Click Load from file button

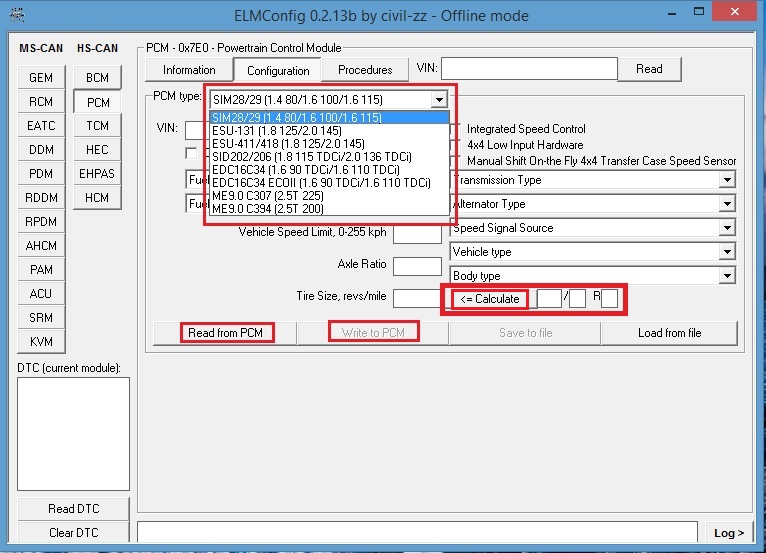(x=669, y=333)
